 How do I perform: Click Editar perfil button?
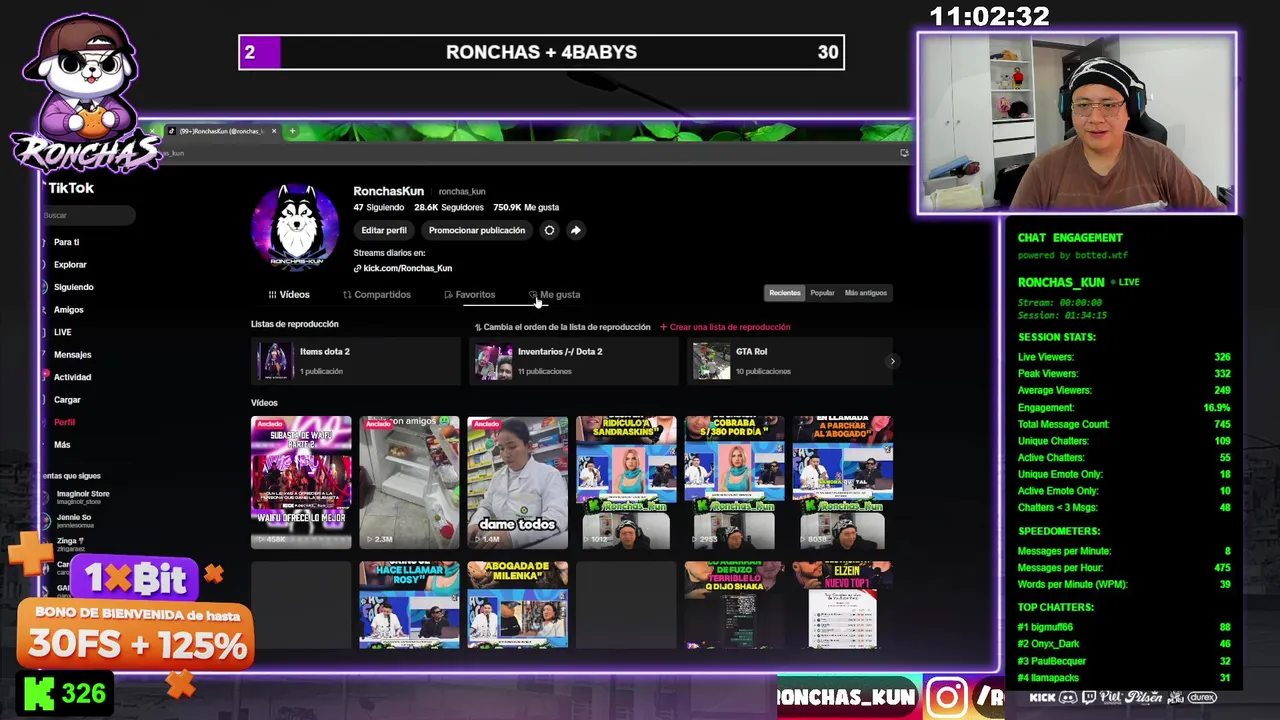click(x=384, y=230)
